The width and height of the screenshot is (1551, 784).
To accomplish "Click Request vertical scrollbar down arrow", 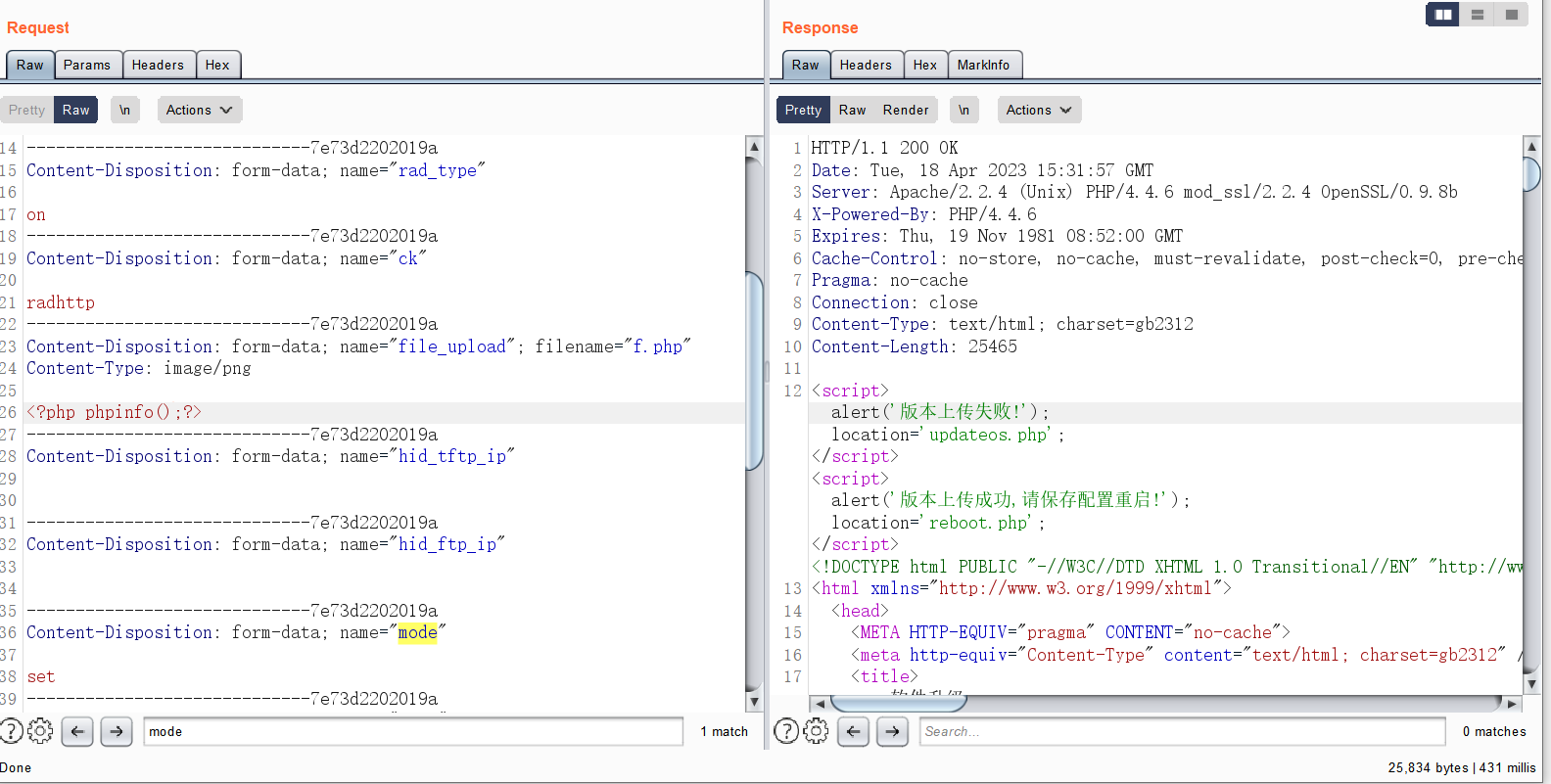I will coord(754,702).
